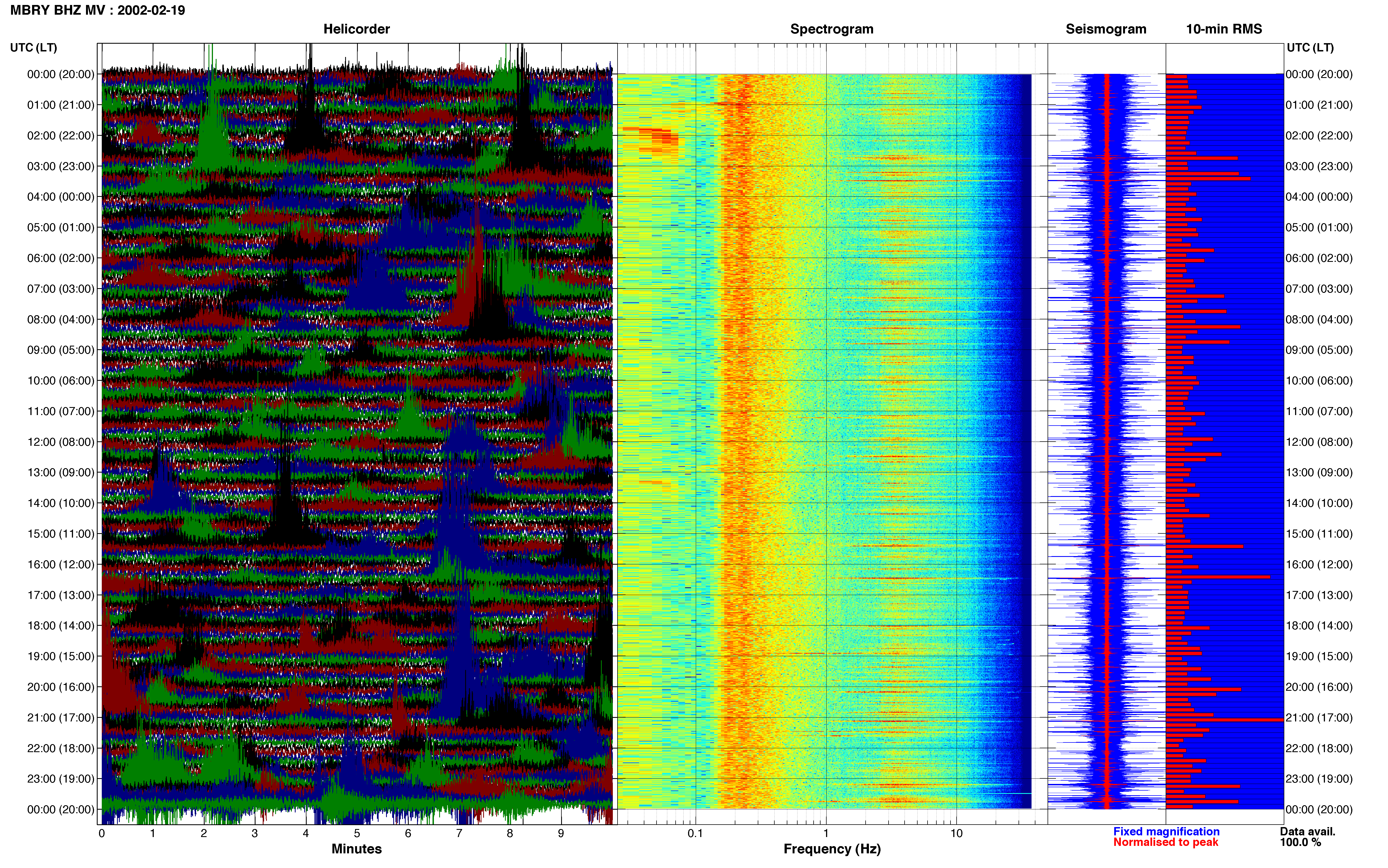Click the left '18:00 (14:00)' time label
This screenshot has height=868, width=1388.
61,626
